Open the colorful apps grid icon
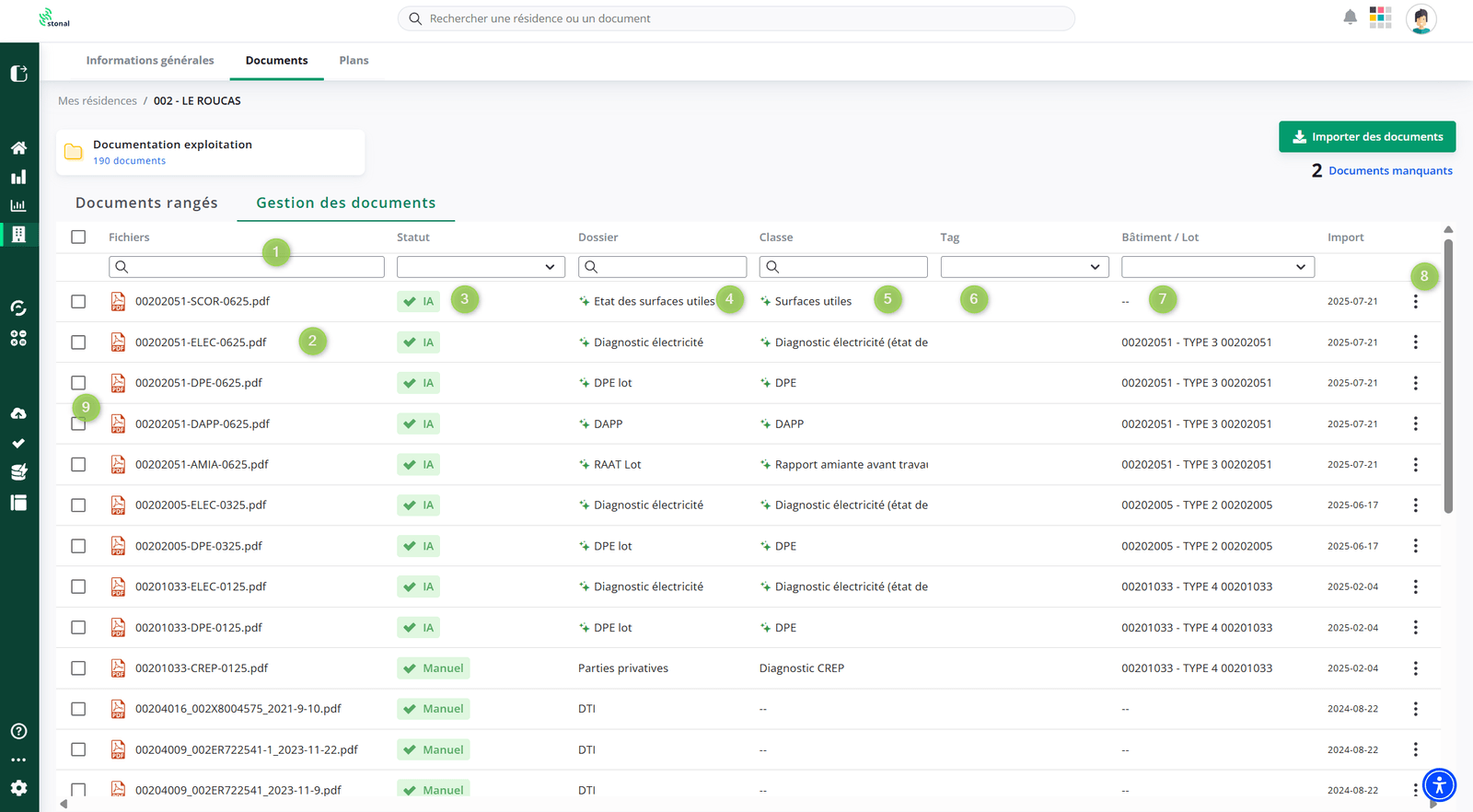This screenshot has width=1473, height=812. tap(1380, 17)
